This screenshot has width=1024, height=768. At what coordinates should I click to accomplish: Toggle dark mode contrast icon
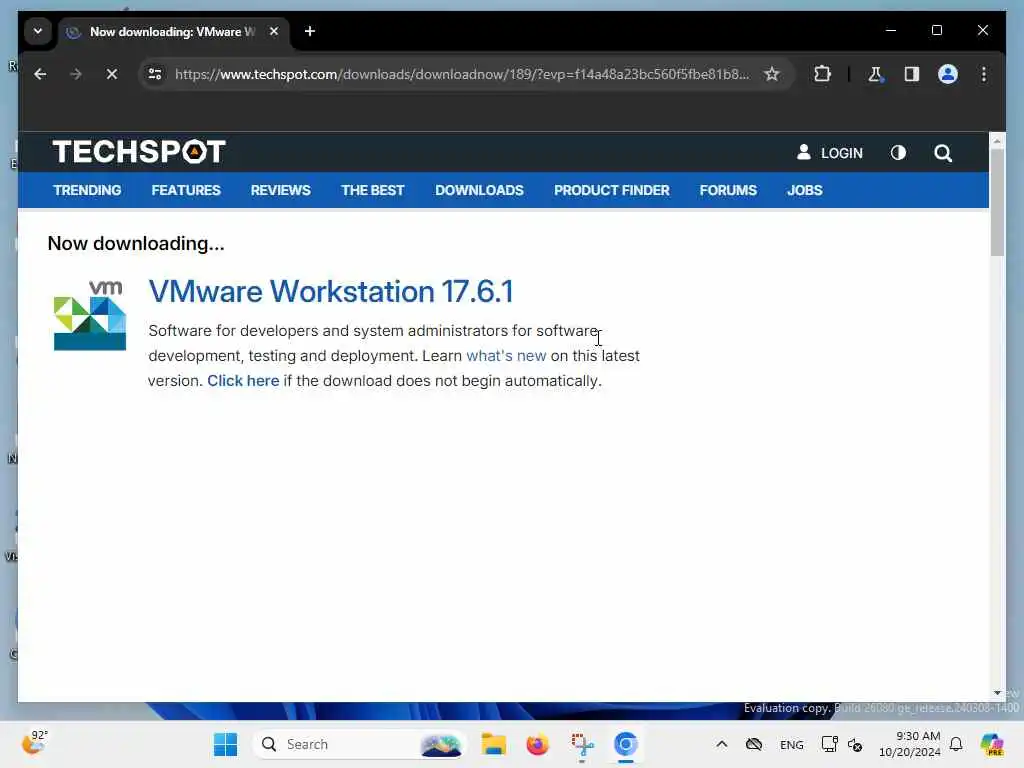(899, 153)
